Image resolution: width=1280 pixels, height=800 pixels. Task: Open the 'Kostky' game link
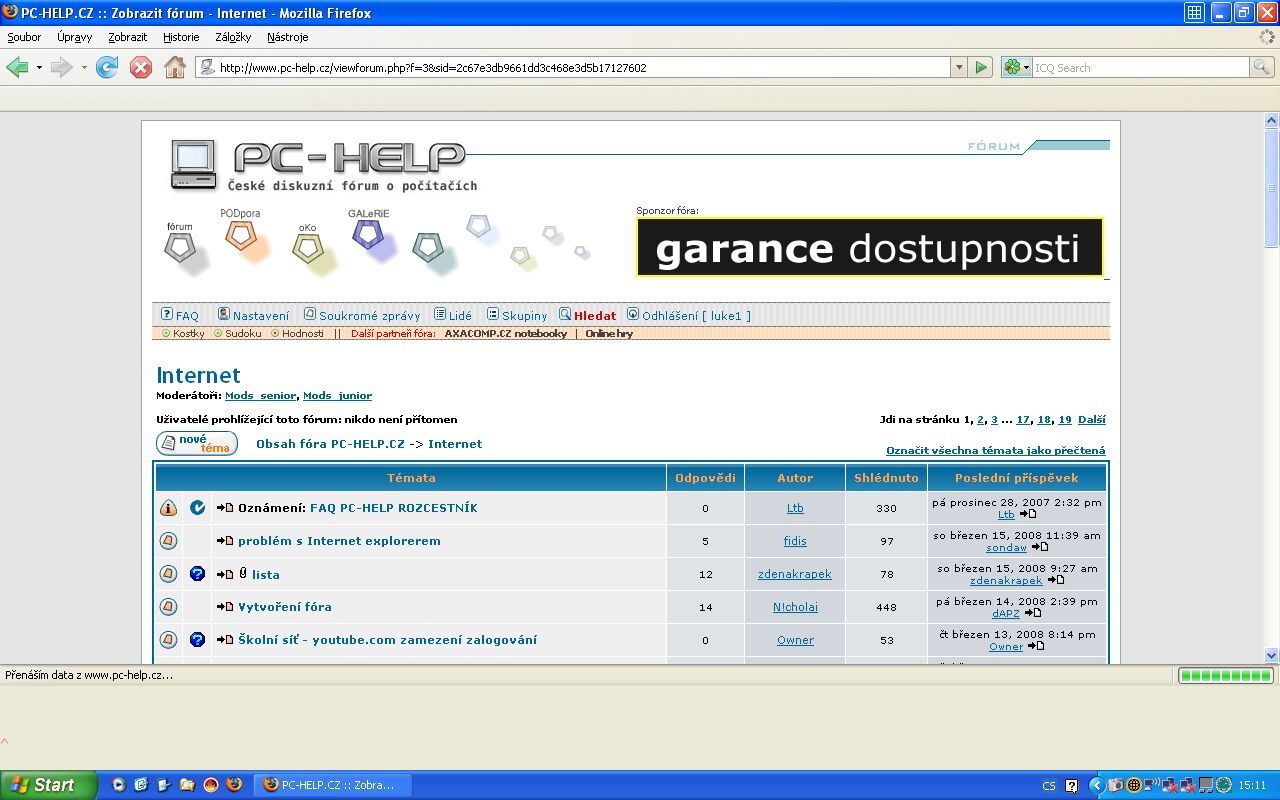click(189, 334)
